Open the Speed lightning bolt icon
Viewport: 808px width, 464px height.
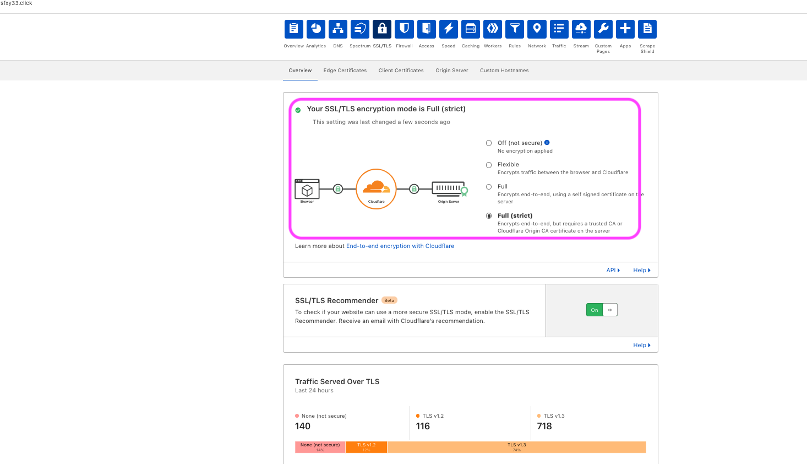pos(449,29)
